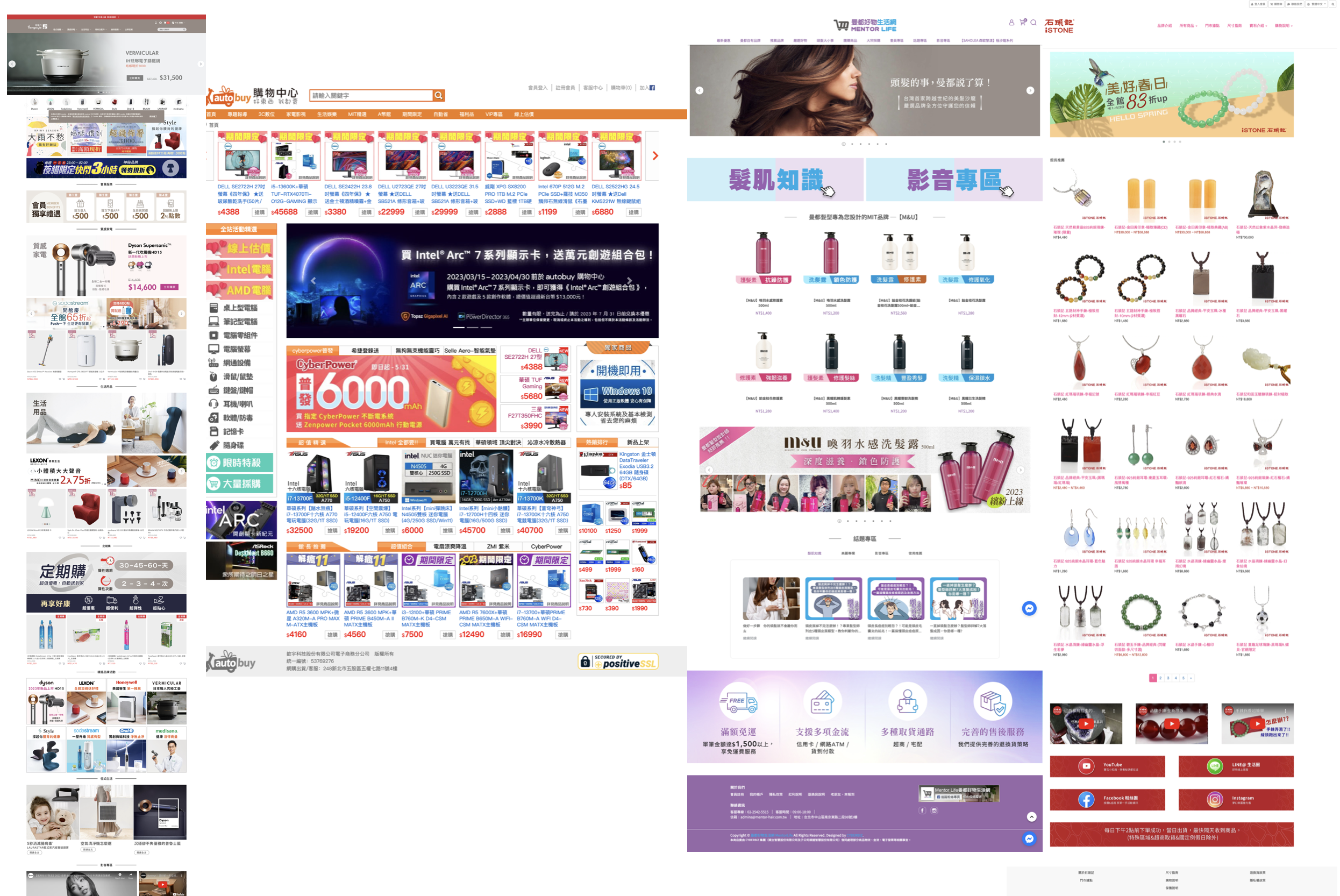The height and width of the screenshot is (896, 1340).
Task: Expand the iSTONE 購物說明 dropdown menu
Action: coord(1285,26)
